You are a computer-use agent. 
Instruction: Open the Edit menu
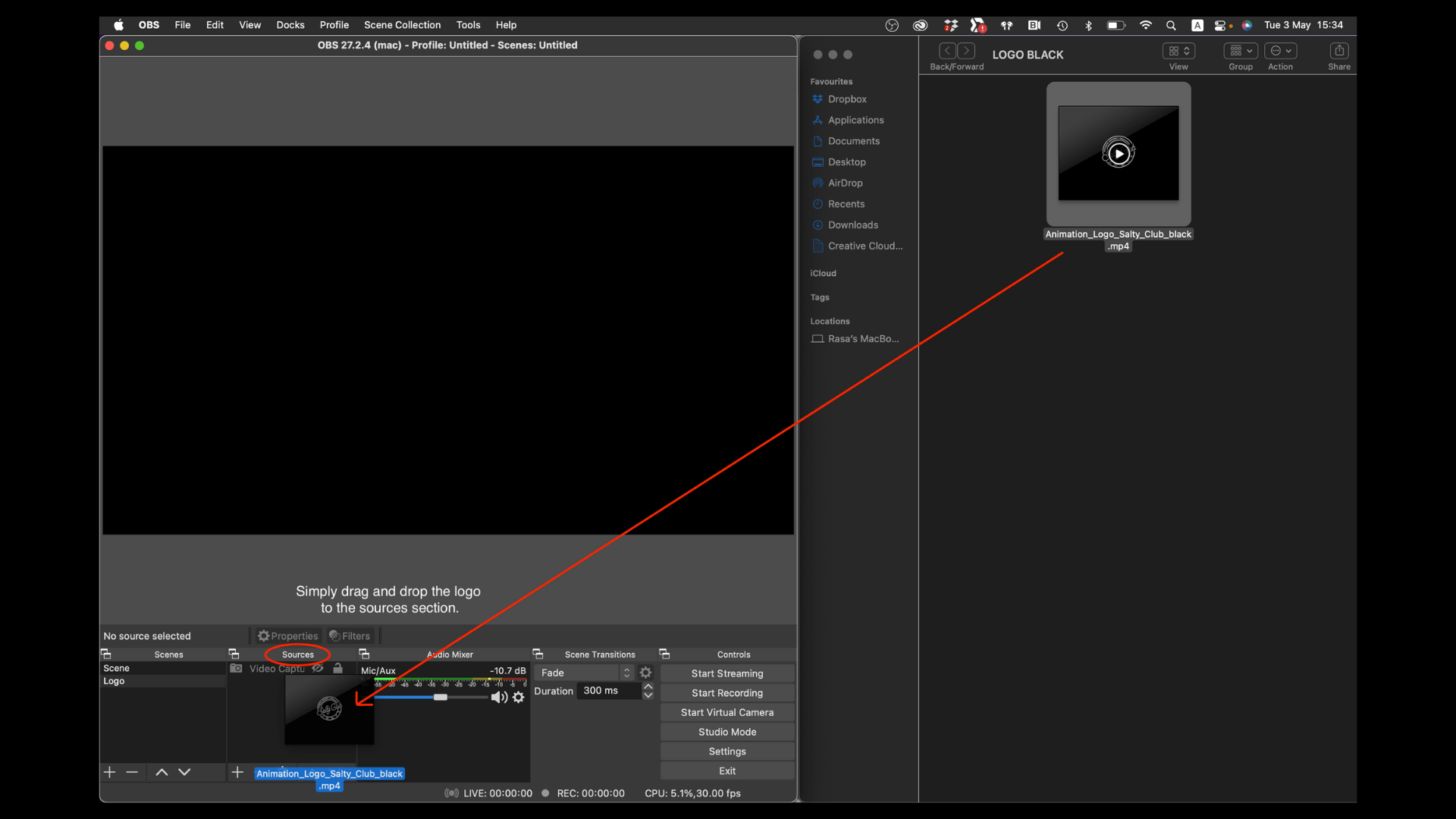coord(215,25)
